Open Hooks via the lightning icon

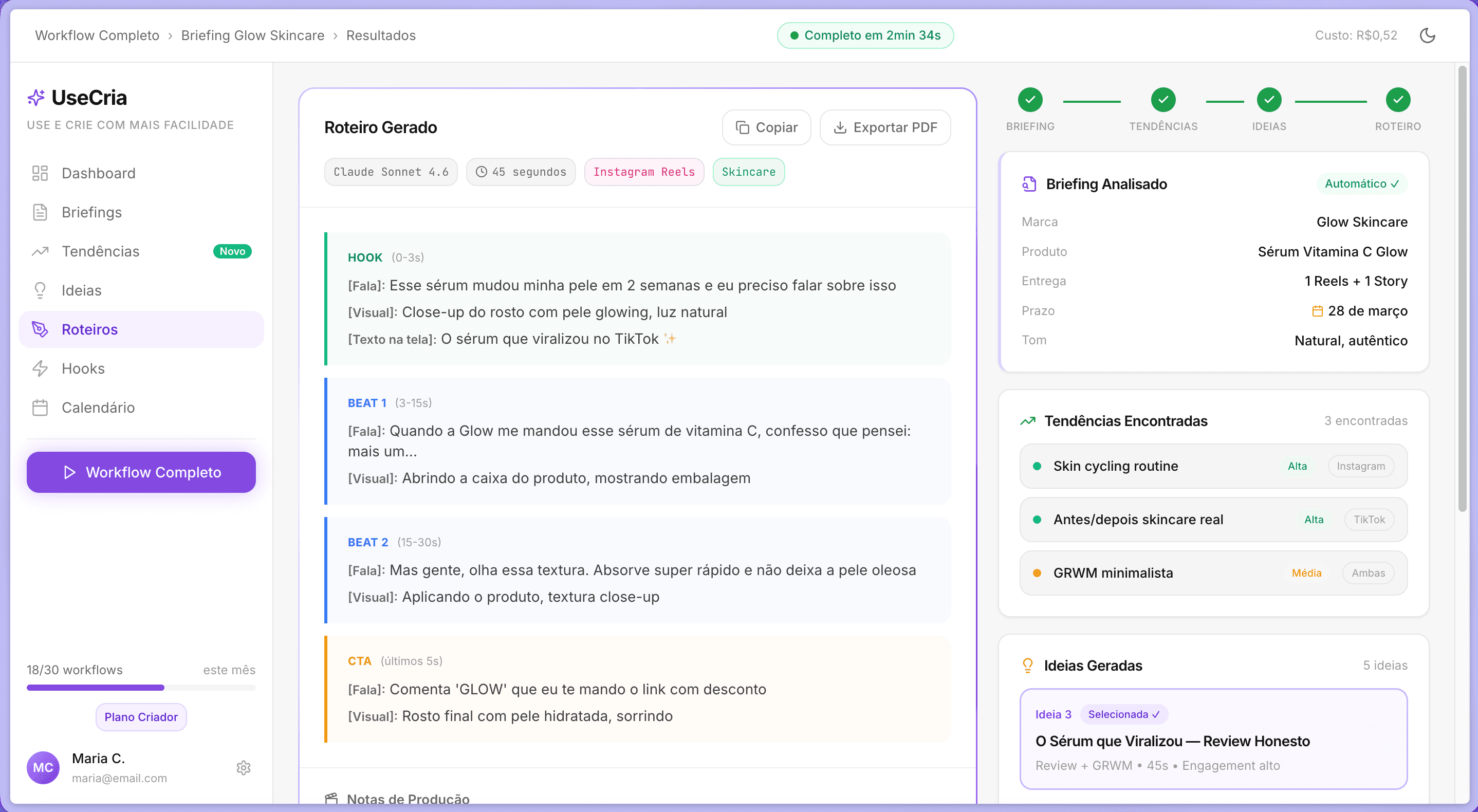tap(40, 368)
